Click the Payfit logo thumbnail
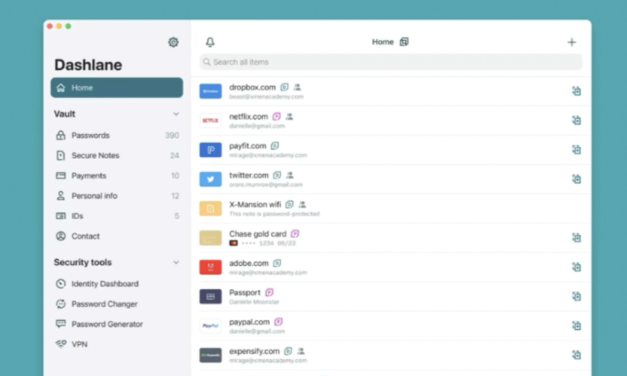This screenshot has height=376, width=627. click(x=211, y=150)
